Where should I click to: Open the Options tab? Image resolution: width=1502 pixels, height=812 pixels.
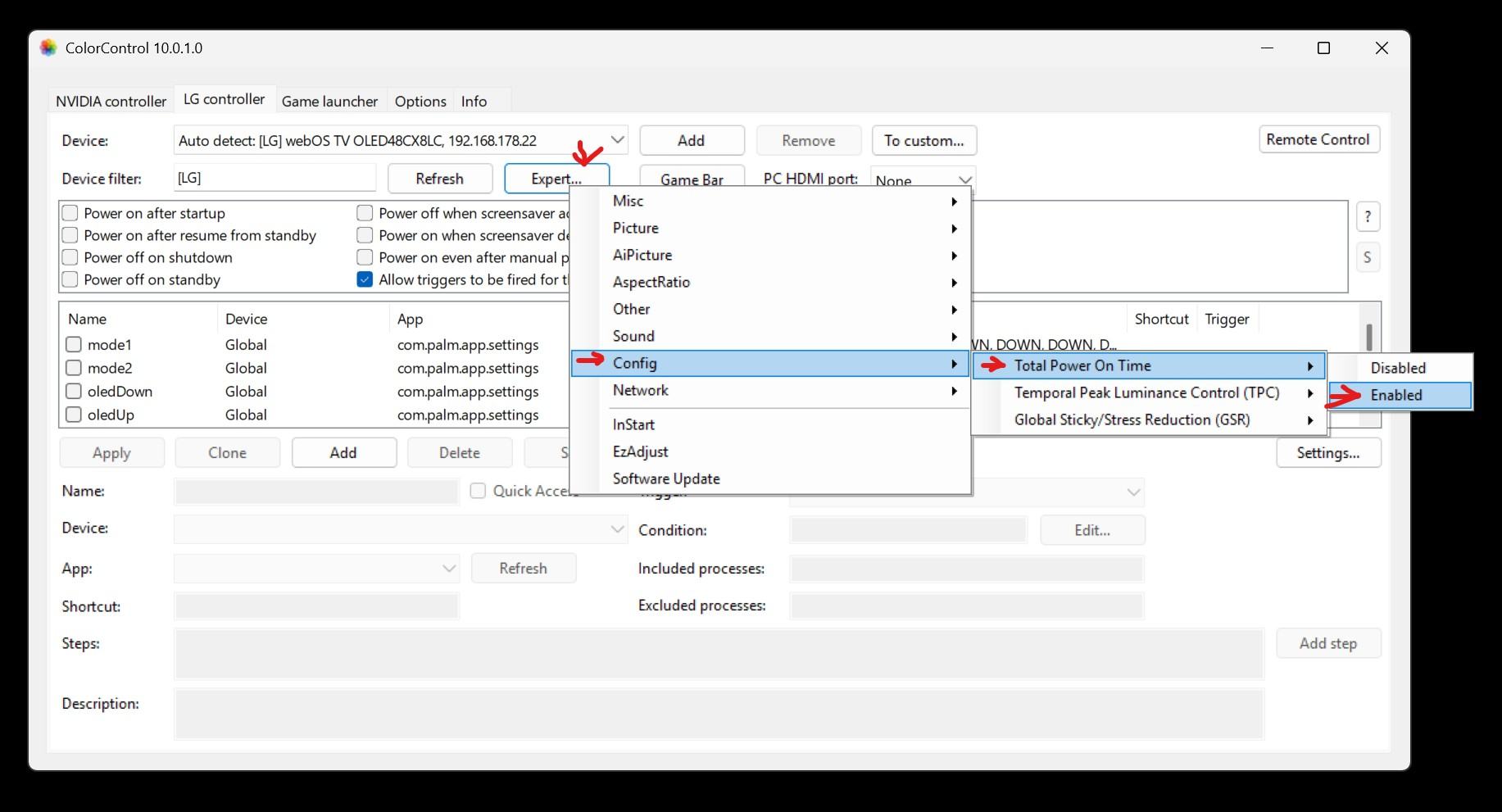[x=420, y=101]
